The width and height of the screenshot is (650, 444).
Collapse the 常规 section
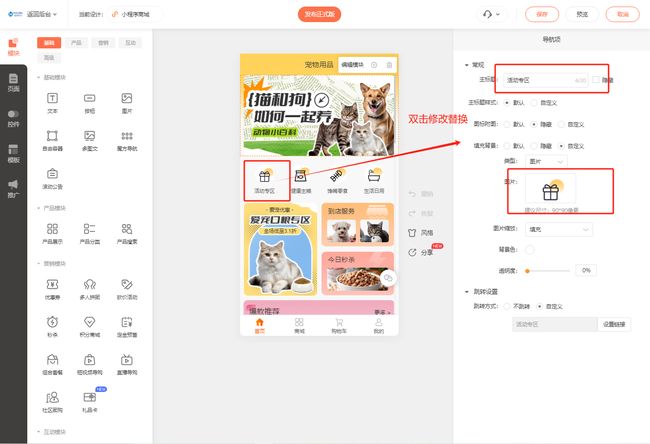pyautogui.click(x=467, y=65)
